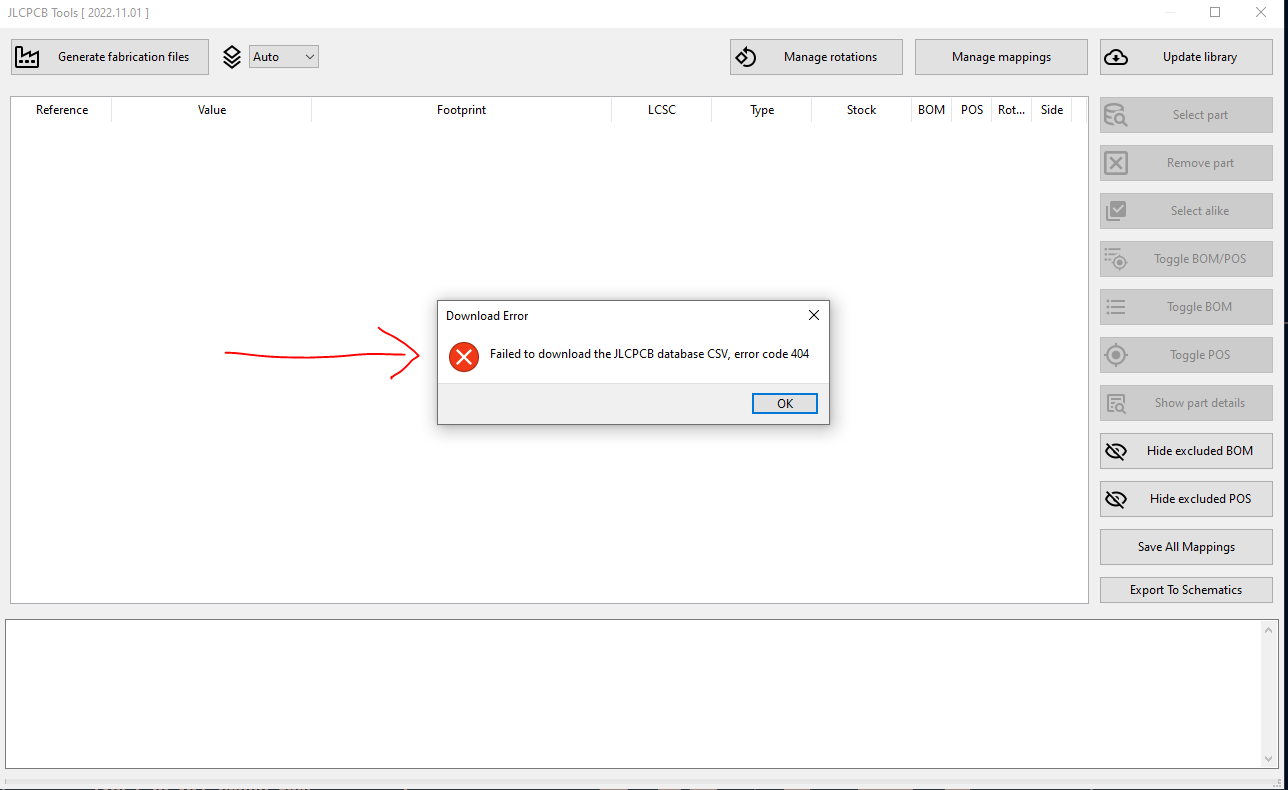The width and height of the screenshot is (1288, 790).
Task: Click the X icon on Remove part
Action: point(1117,162)
